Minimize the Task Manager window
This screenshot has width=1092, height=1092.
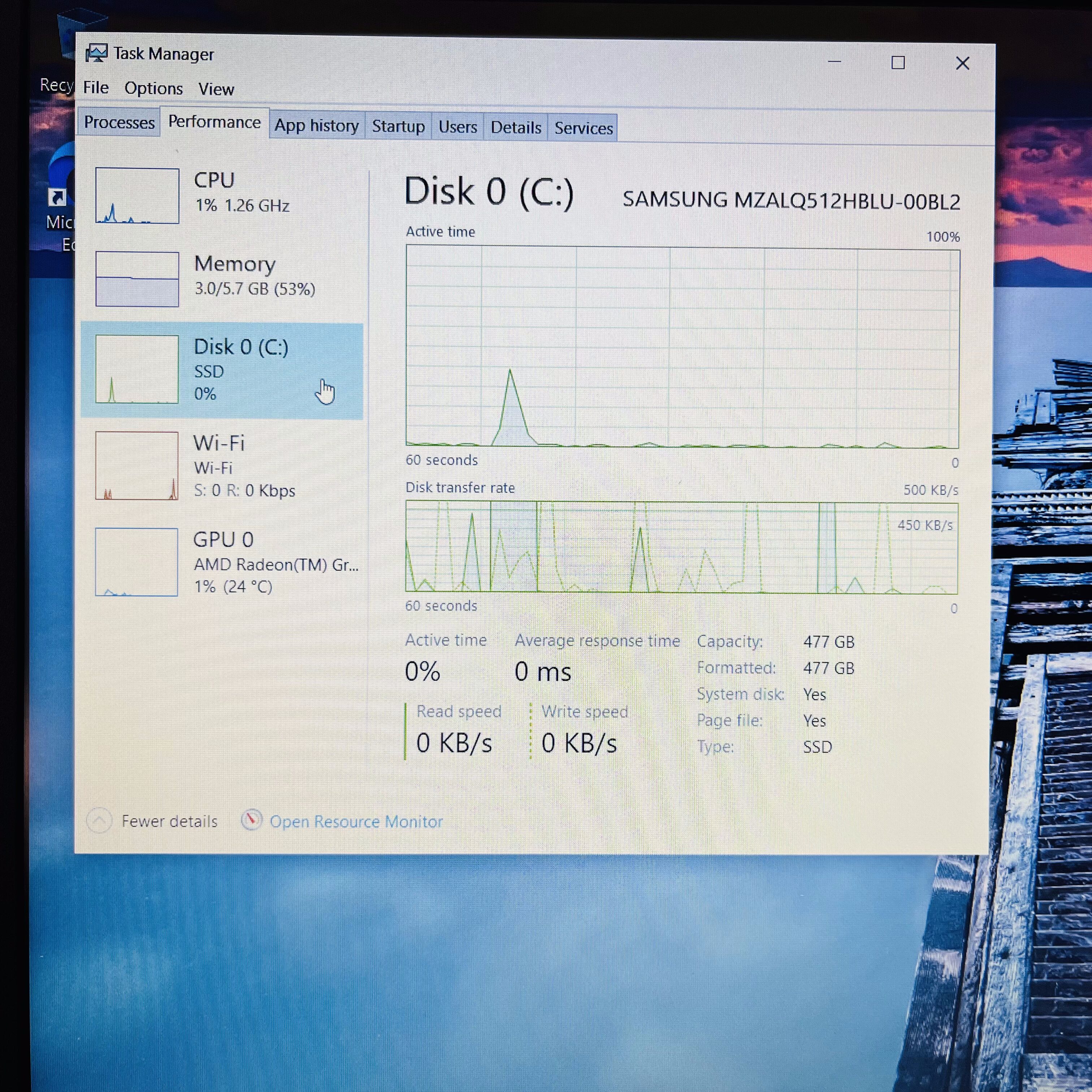pyautogui.click(x=835, y=61)
